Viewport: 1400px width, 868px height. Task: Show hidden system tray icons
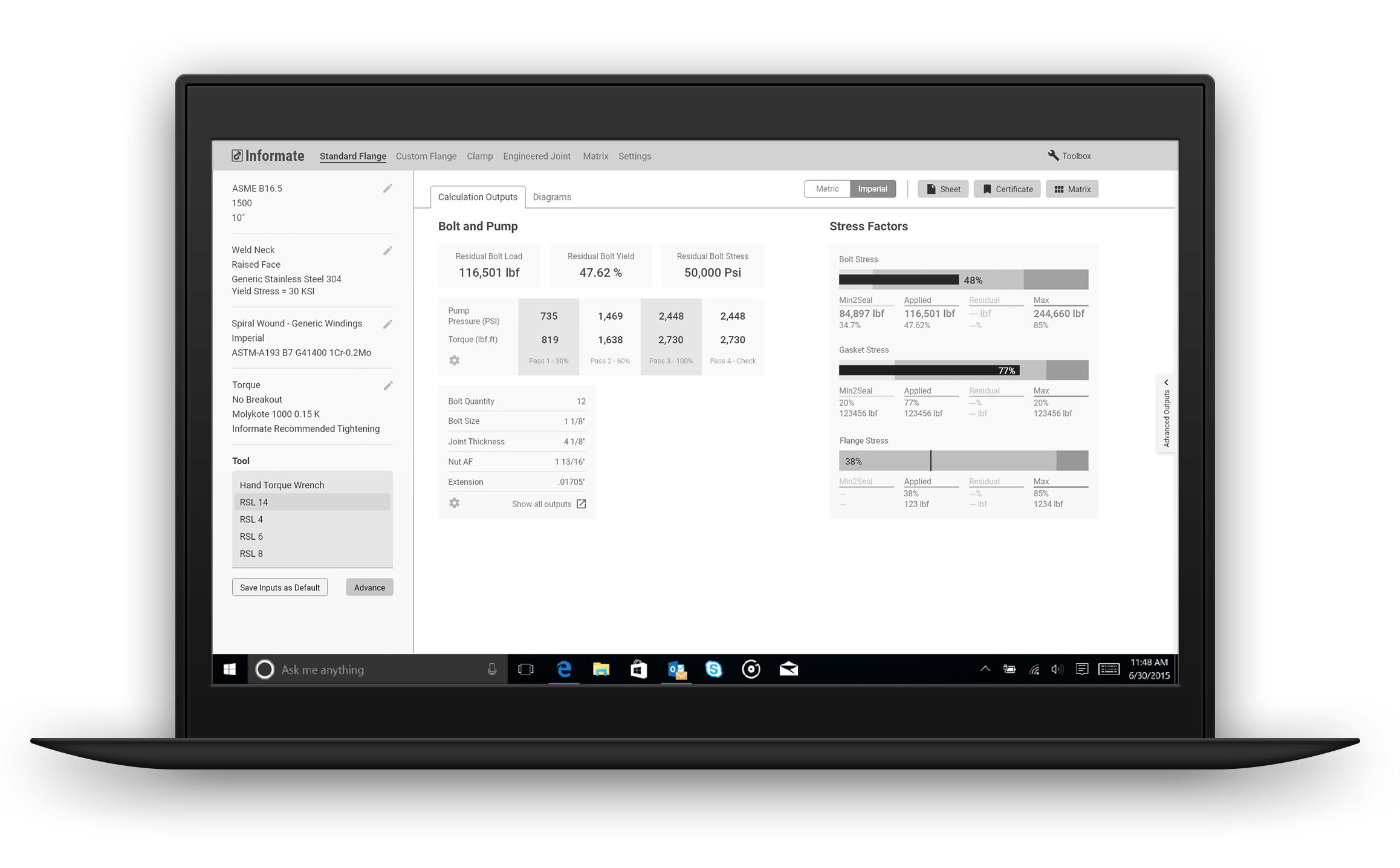pos(985,669)
